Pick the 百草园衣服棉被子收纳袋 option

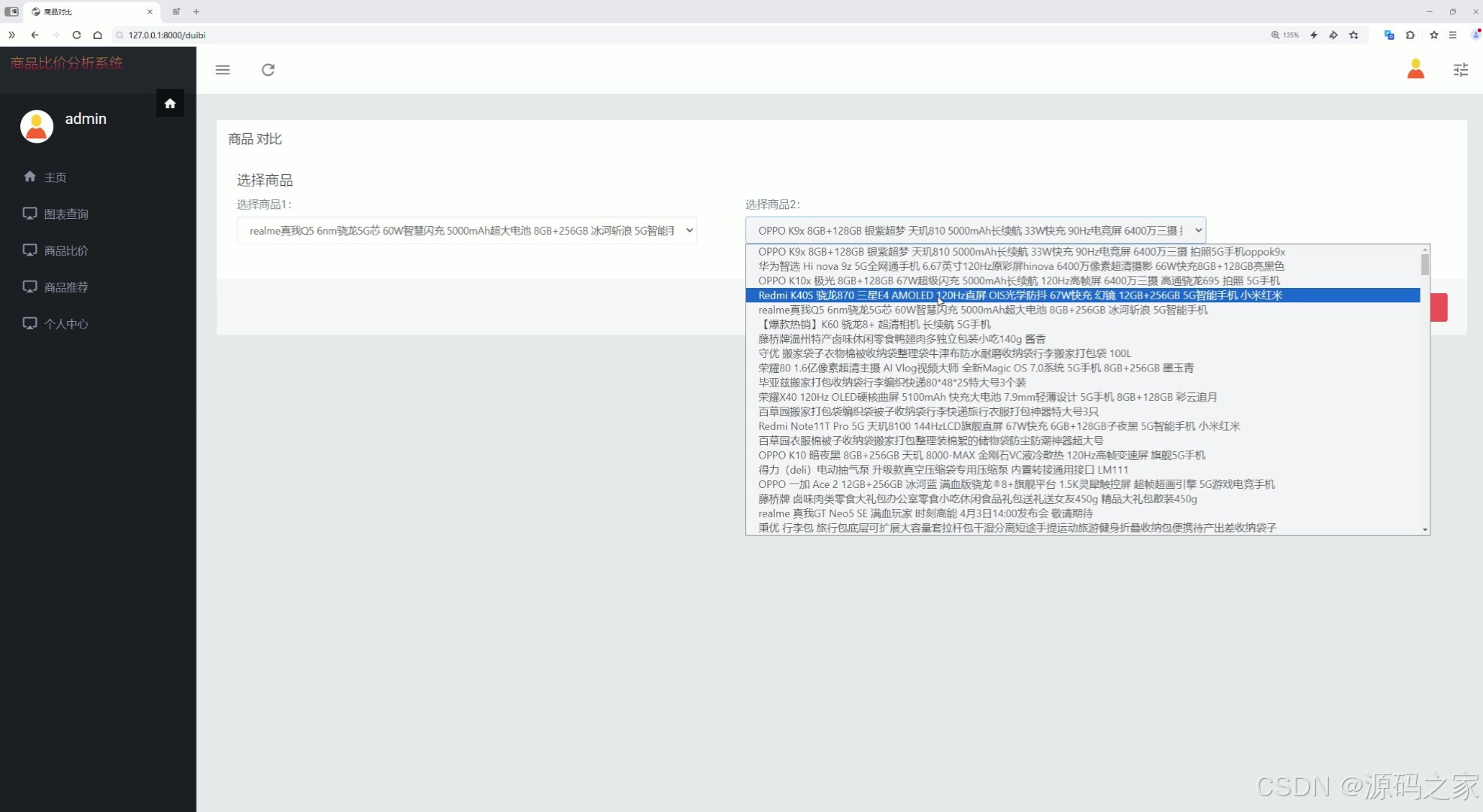(x=1083, y=441)
